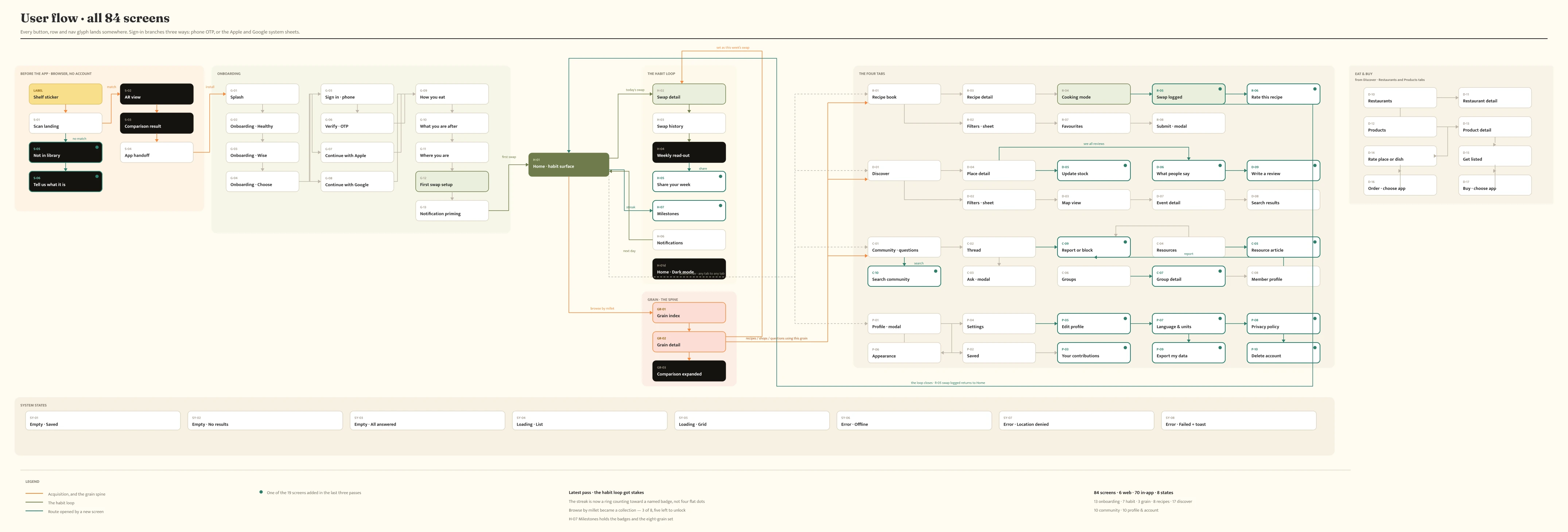The height and width of the screenshot is (532, 1568).
Task: Select the What people say node
Action: 1189,171
